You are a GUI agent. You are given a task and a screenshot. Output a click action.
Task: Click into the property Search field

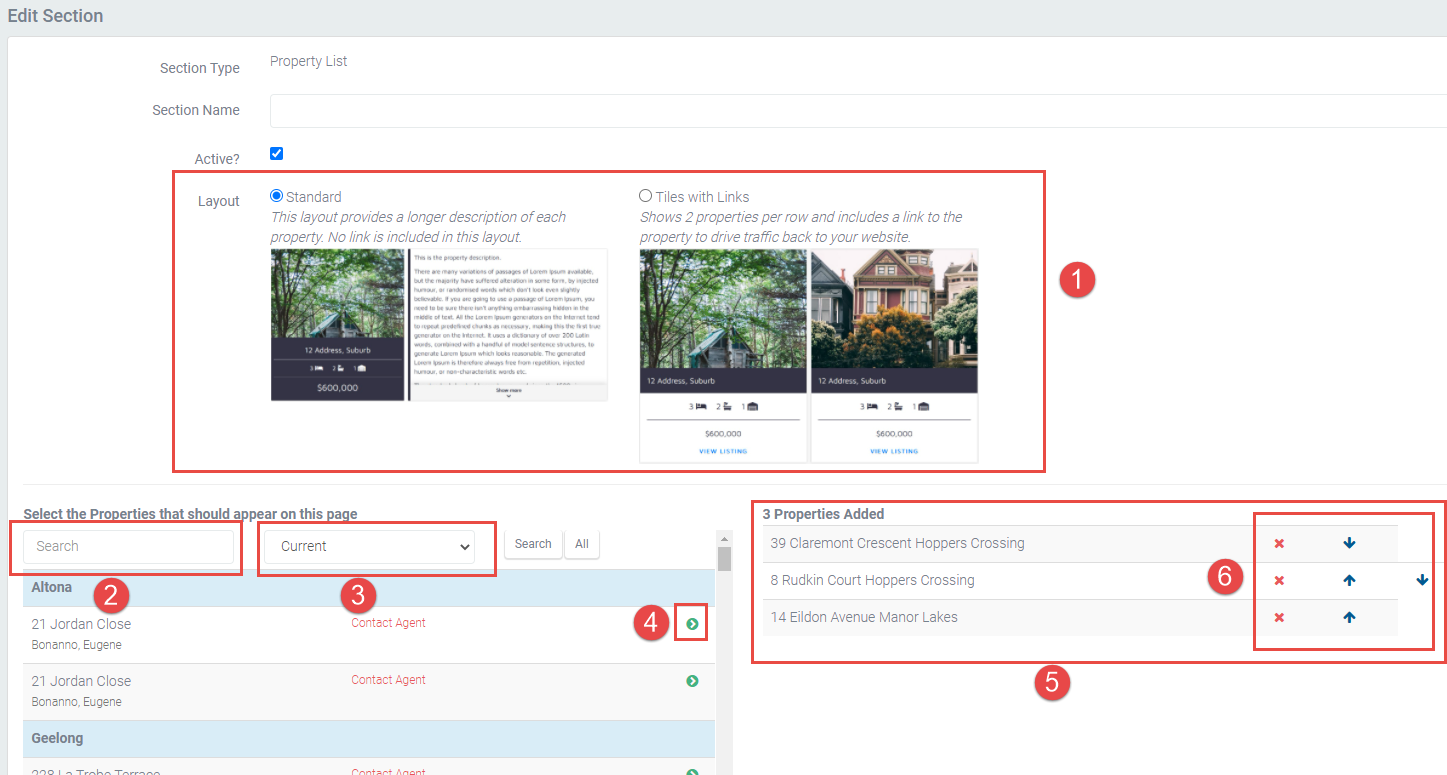128,547
